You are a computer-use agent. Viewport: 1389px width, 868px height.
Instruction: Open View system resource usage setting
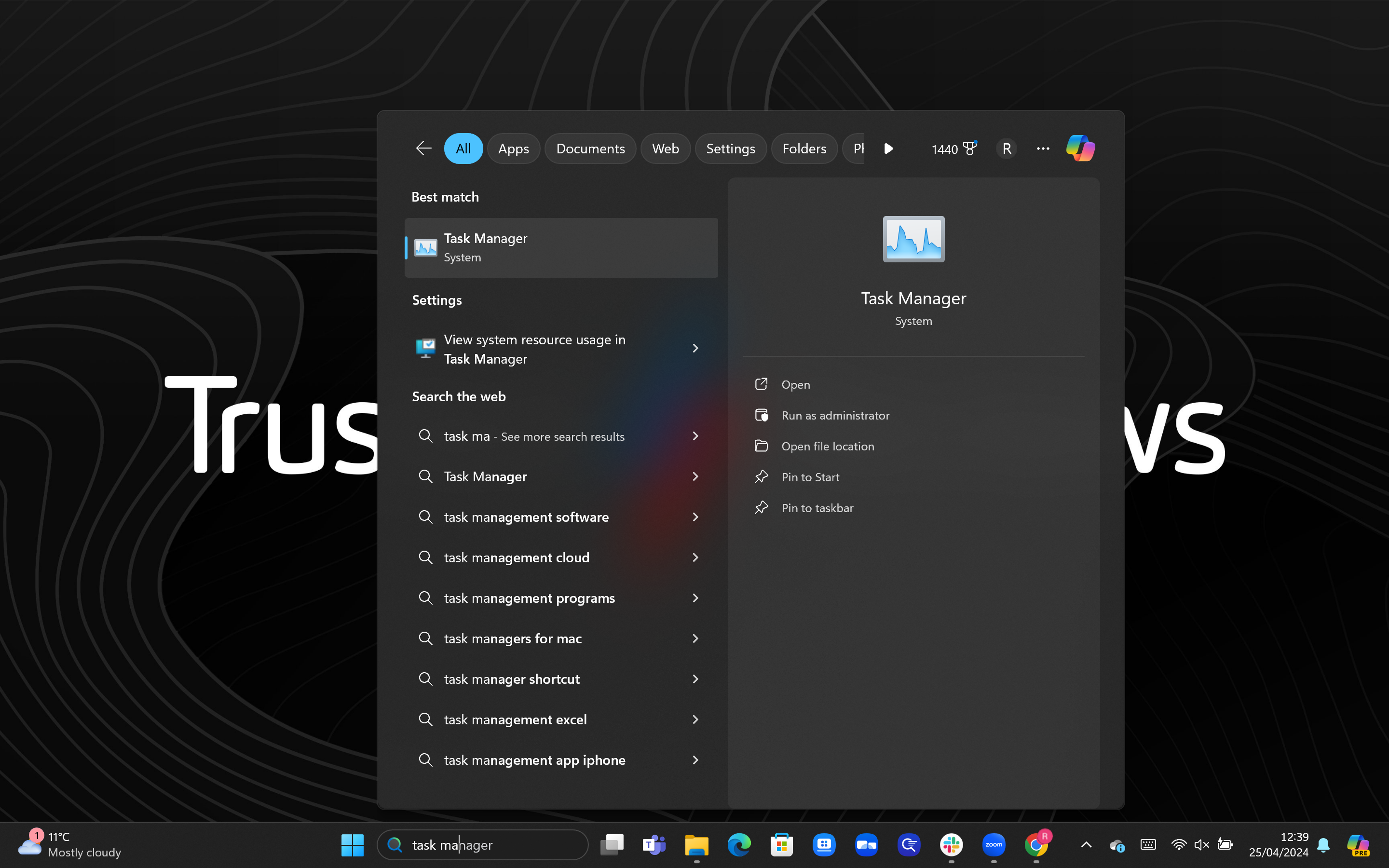(x=561, y=349)
